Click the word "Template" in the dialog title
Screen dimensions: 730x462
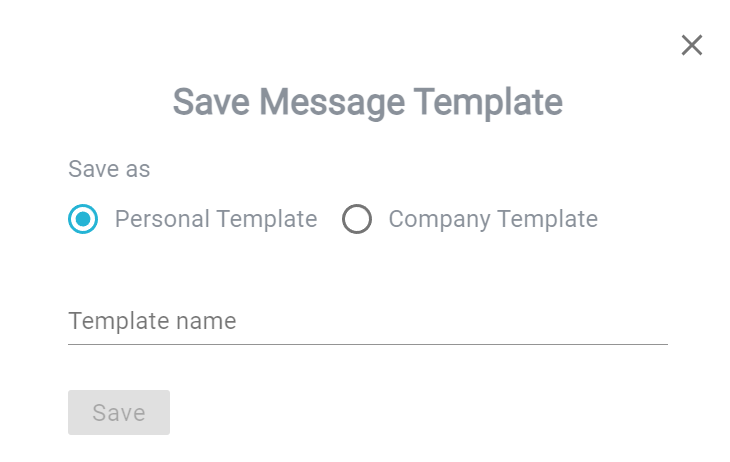coord(488,102)
